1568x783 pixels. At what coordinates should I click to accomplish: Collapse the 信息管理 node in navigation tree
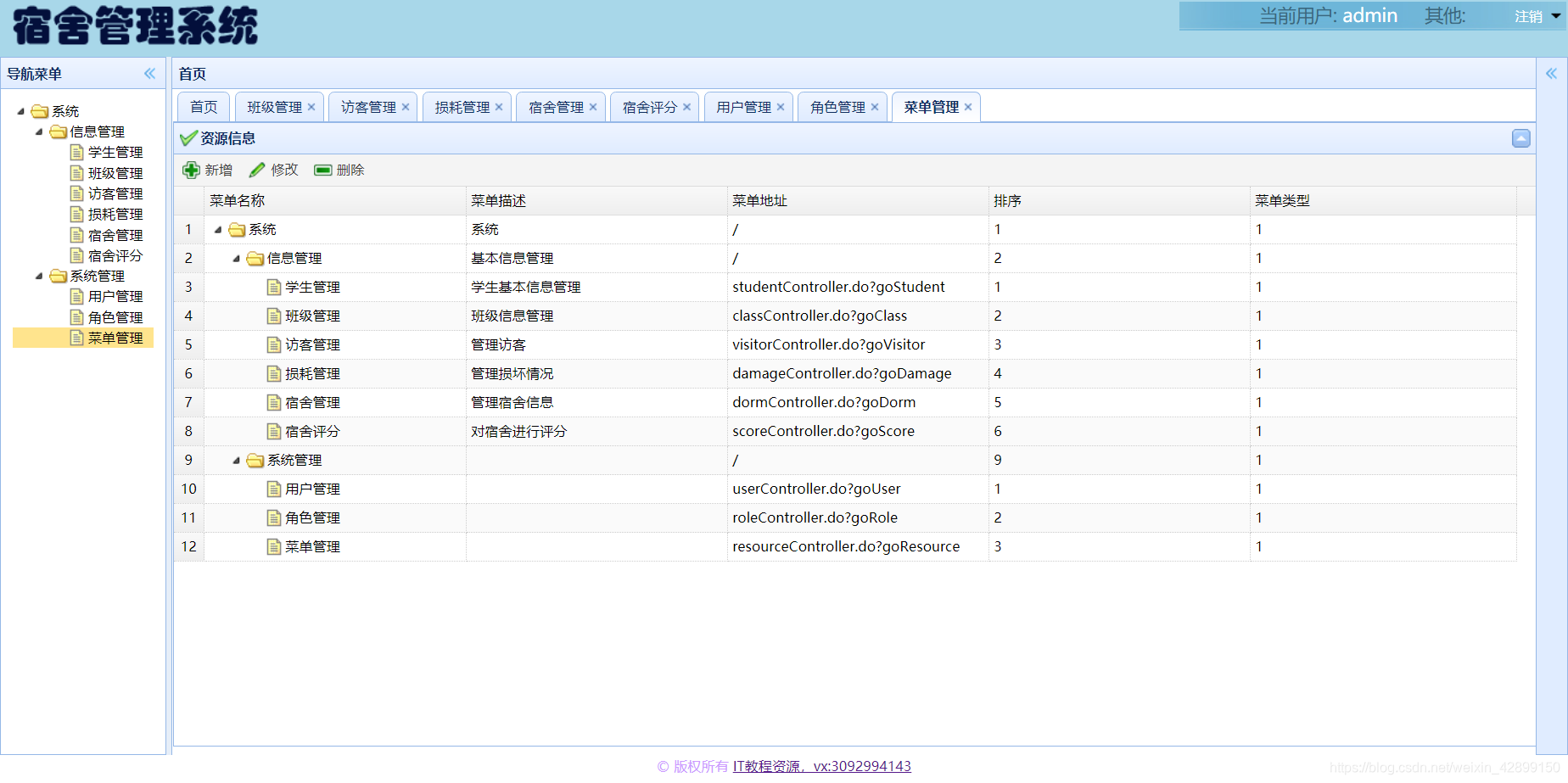click(x=39, y=131)
